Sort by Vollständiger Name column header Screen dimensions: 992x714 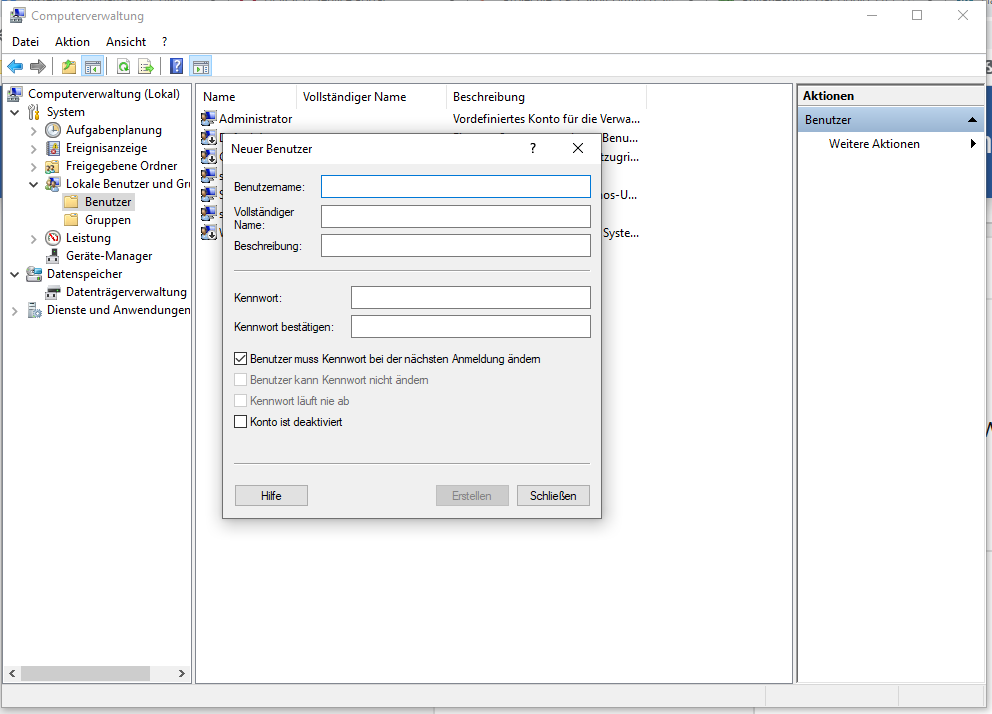click(371, 97)
